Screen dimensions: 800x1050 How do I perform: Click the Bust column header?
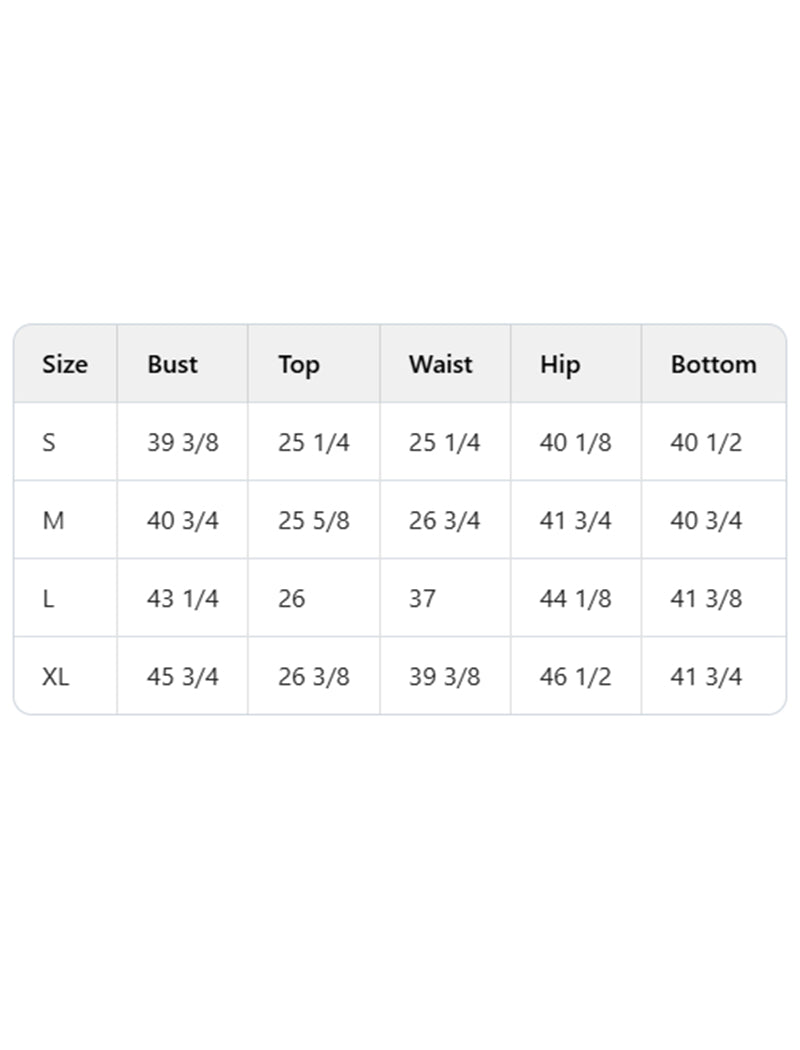[172, 364]
